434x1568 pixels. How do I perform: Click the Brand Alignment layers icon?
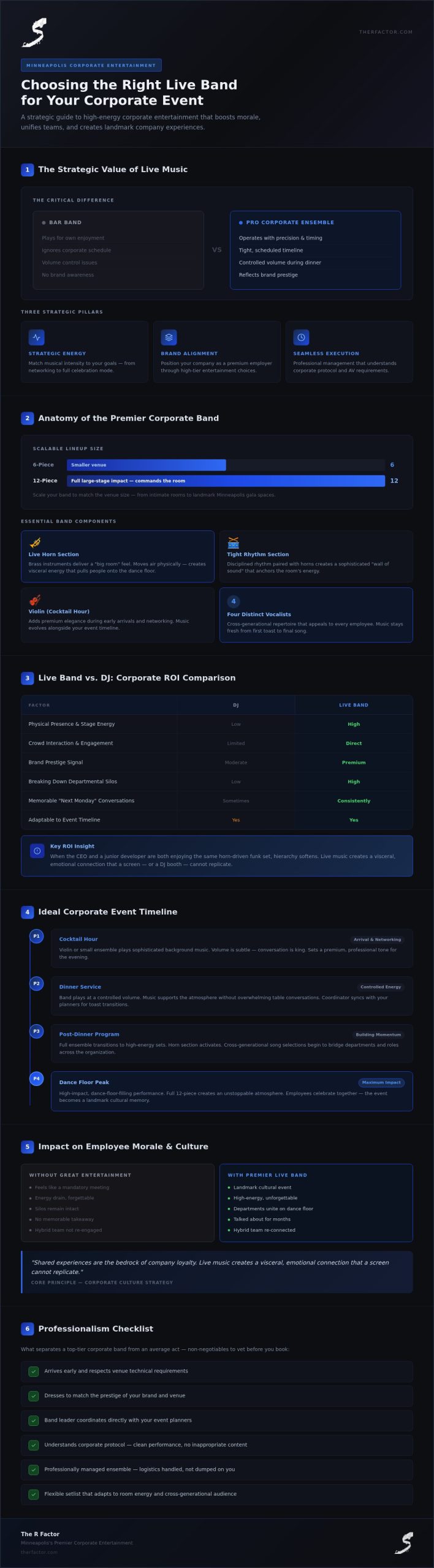[169, 337]
